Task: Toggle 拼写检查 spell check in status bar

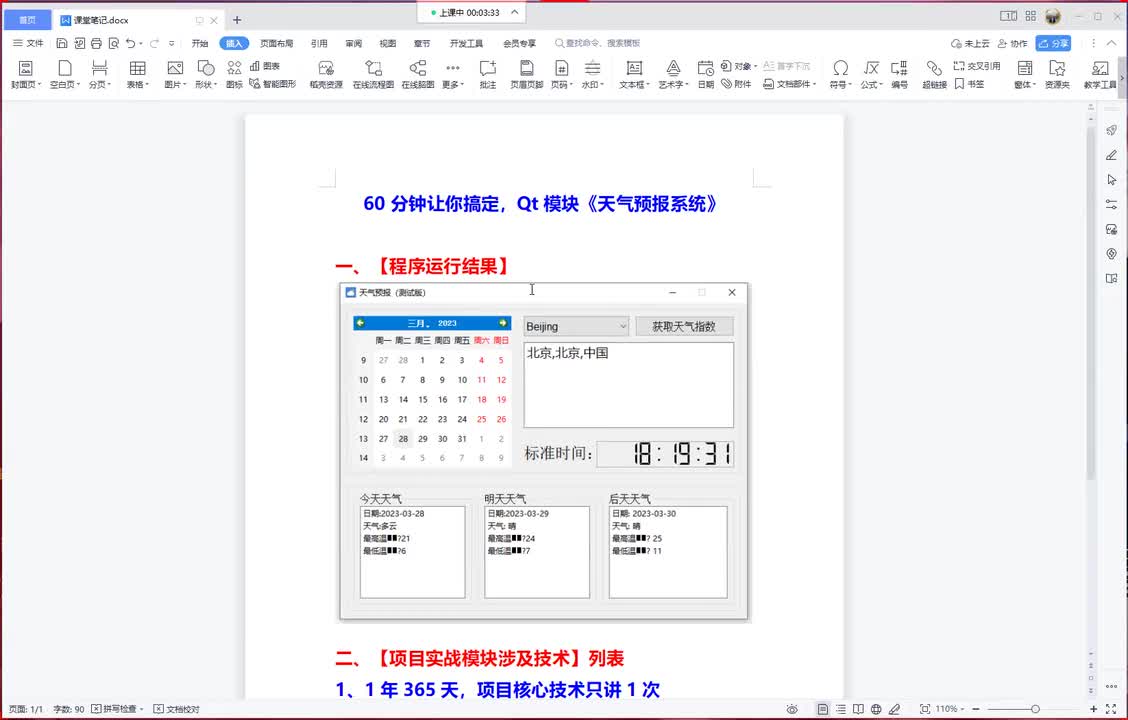Action: (x=115, y=709)
